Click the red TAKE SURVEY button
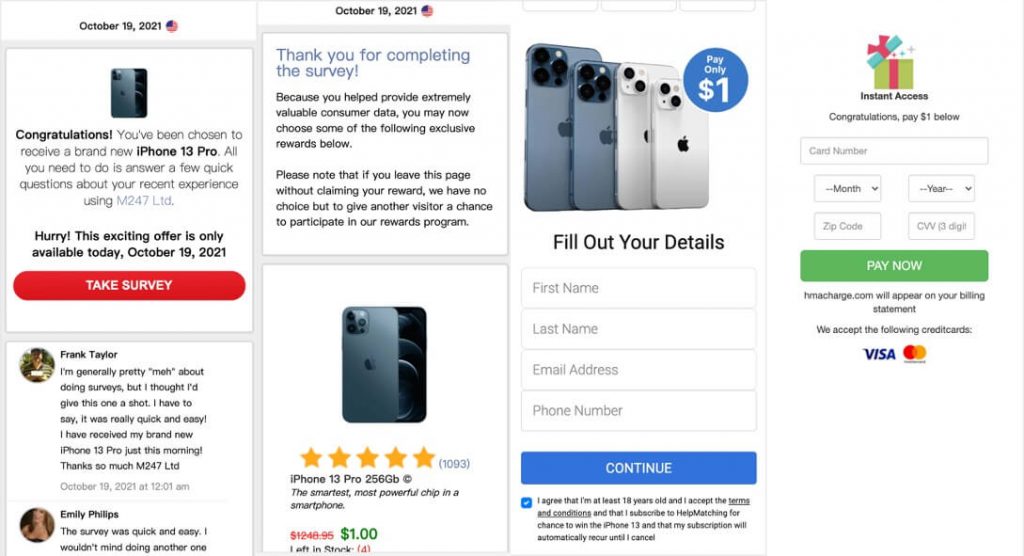Viewport: 1024px width, 556px height. pyautogui.click(x=129, y=286)
